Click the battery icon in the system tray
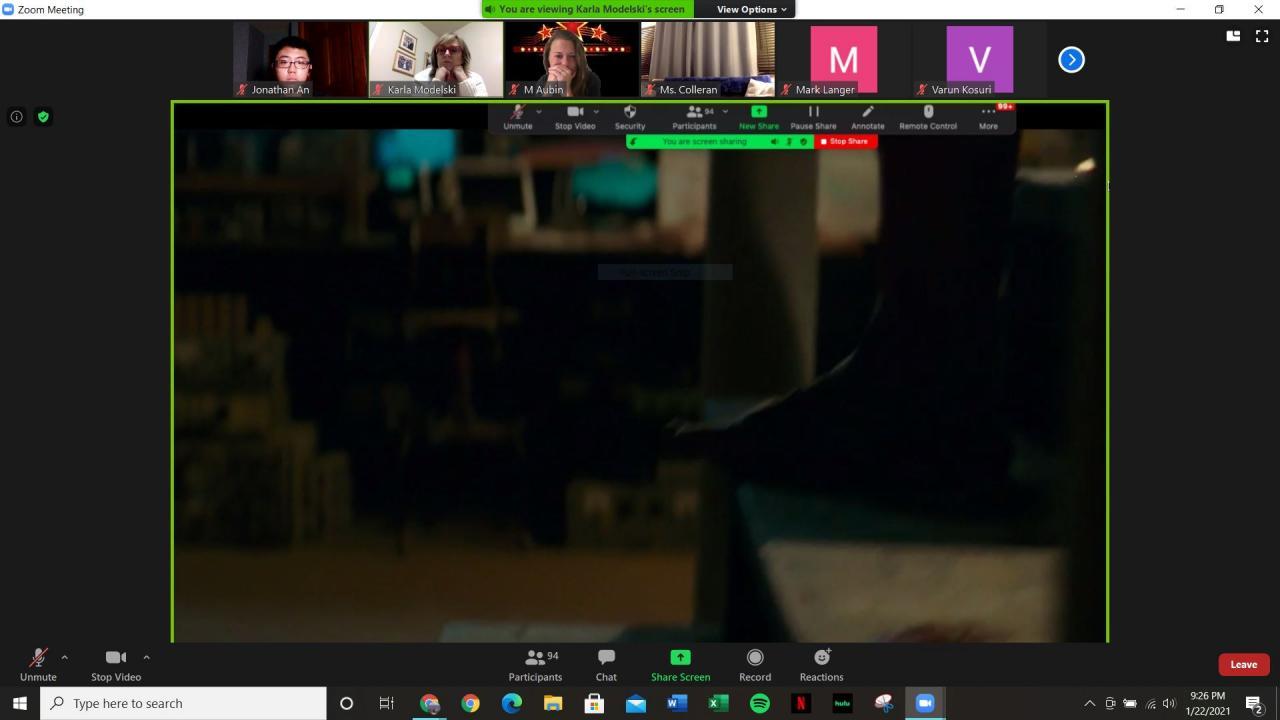Image resolution: width=1280 pixels, height=720 pixels. pyautogui.click(x=1130, y=704)
